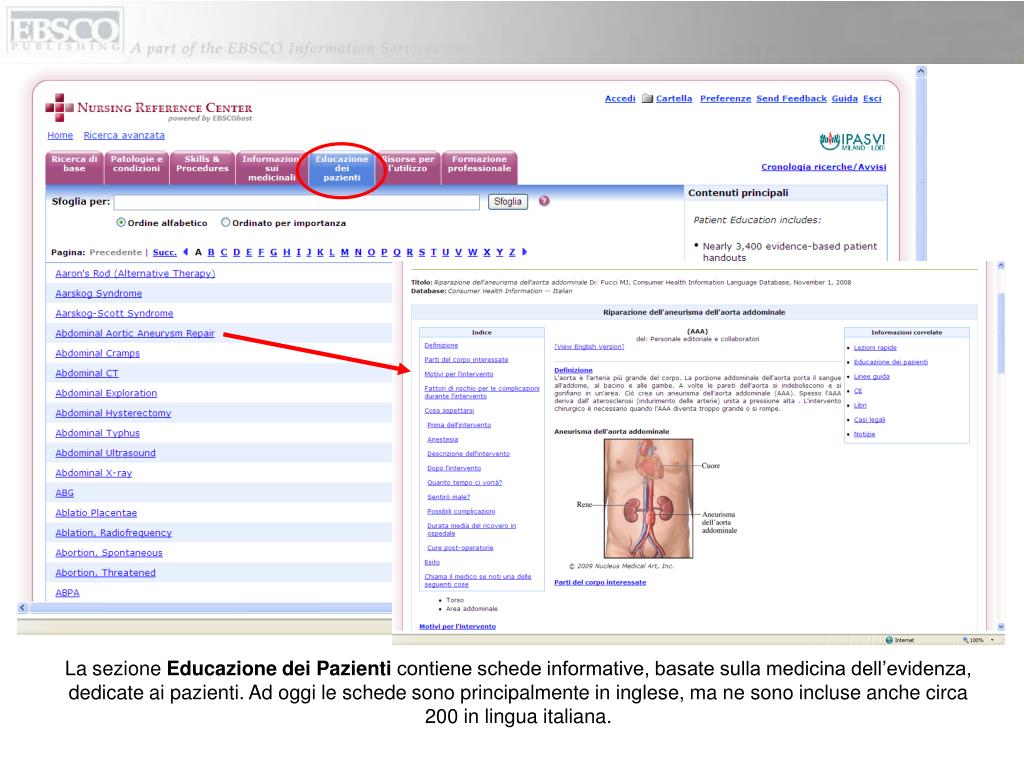Image resolution: width=1024 pixels, height=768 pixels.
Task: Click the article window vertical scrollbar thumb
Action: tap(1001, 333)
